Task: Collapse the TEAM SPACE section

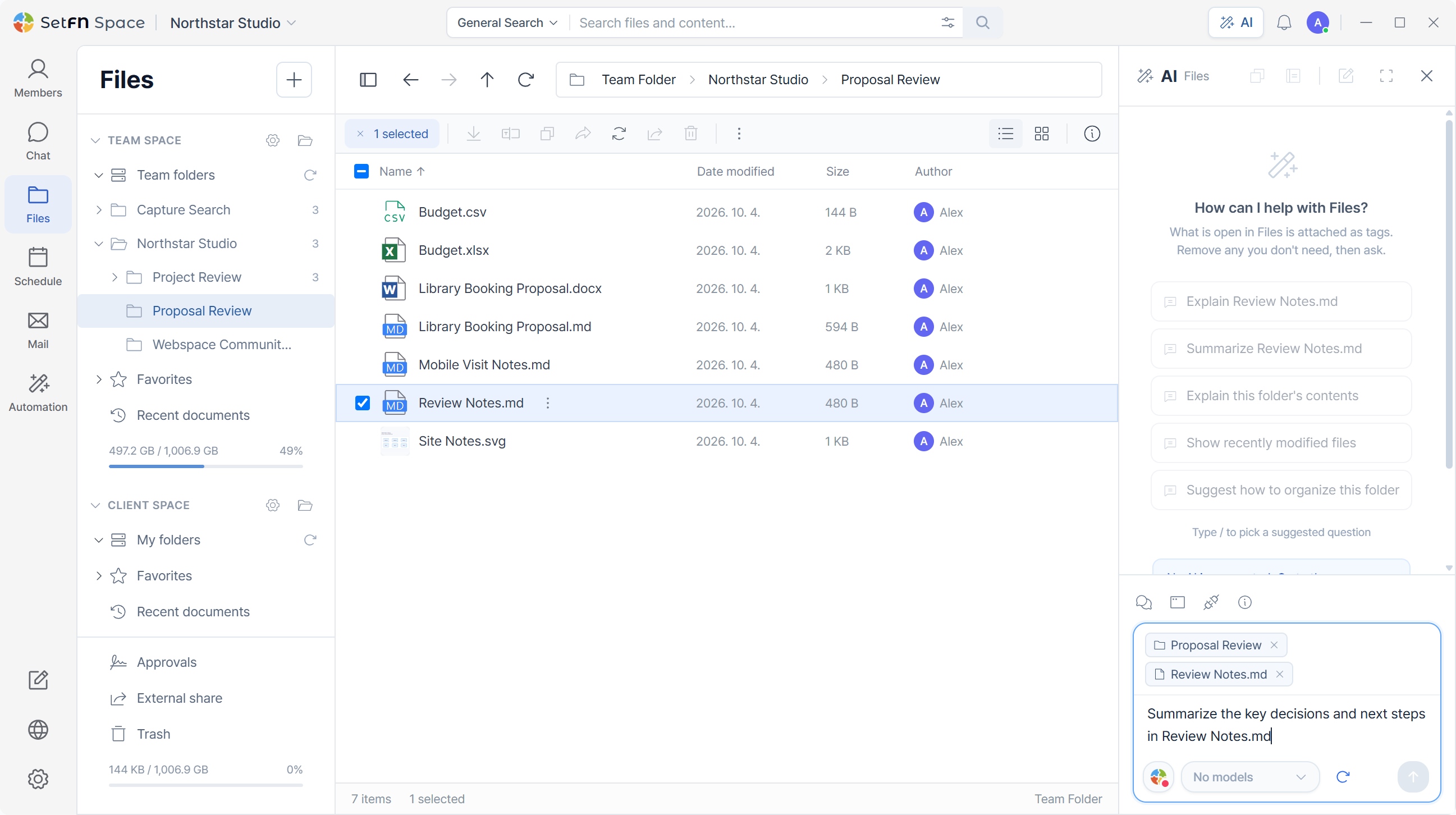Action: coord(95,140)
